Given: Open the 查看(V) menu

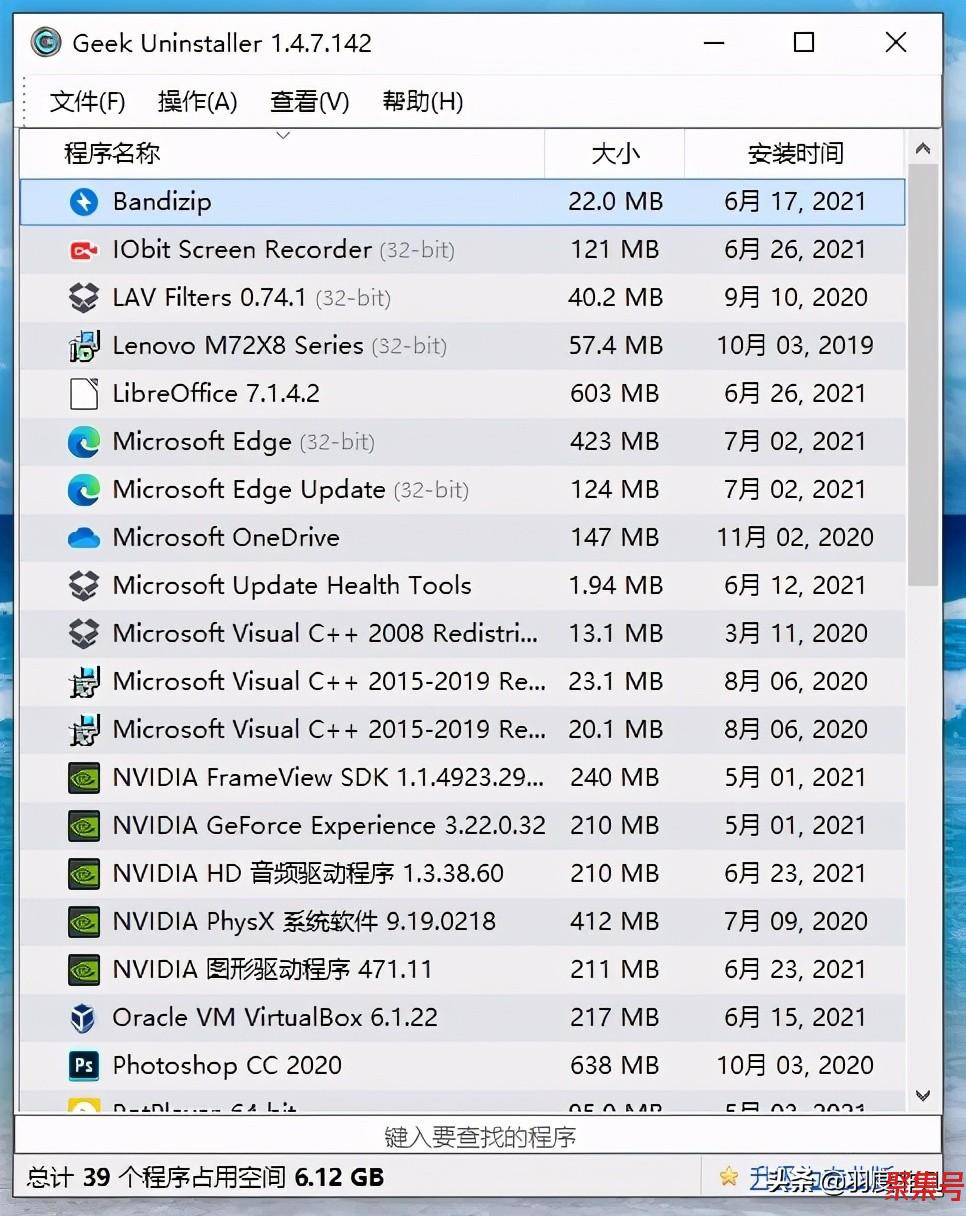Looking at the screenshot, I should click(309, 101).
